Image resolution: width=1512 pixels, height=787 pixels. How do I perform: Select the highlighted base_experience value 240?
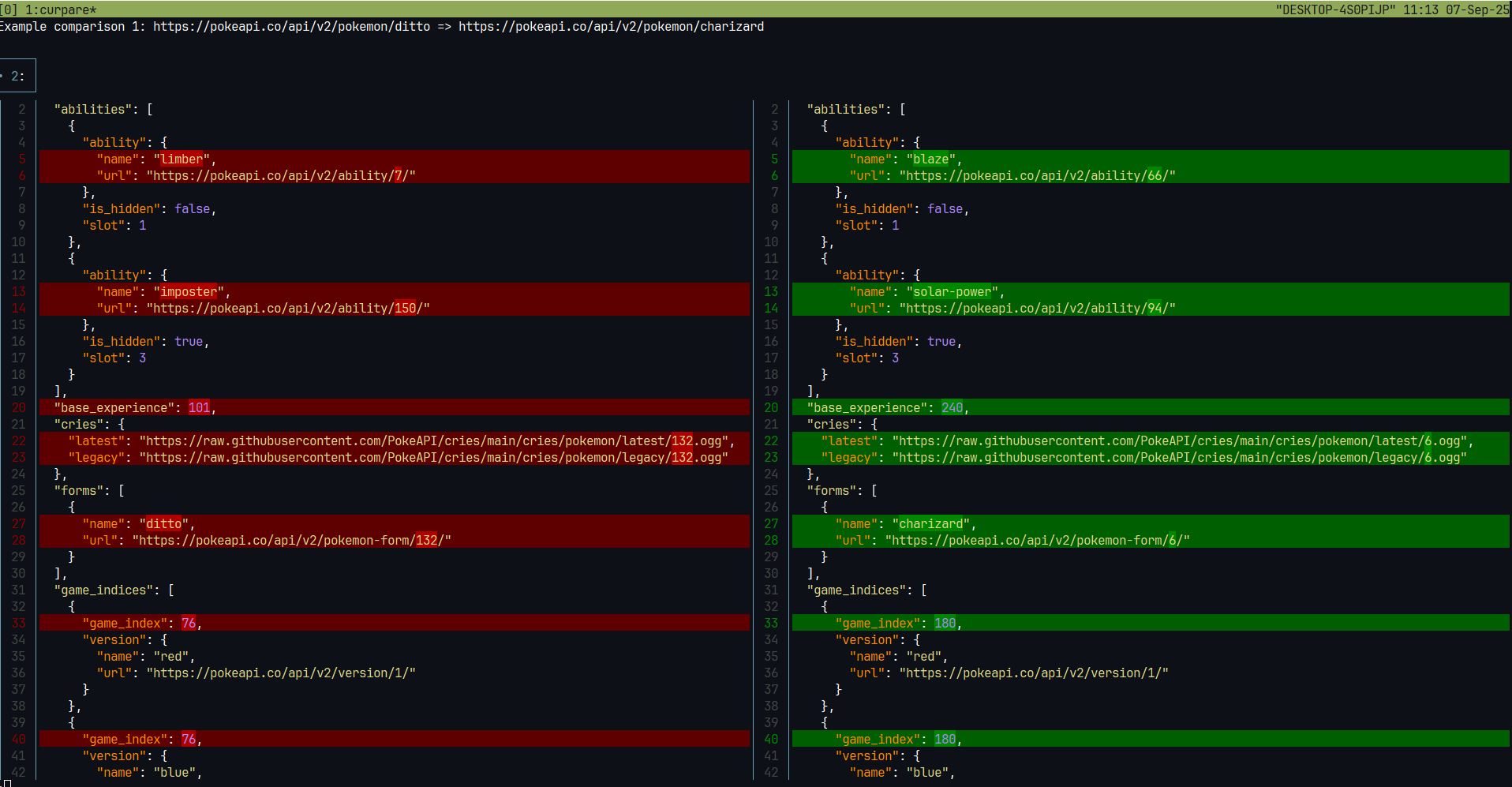click(x=952, y=407)
